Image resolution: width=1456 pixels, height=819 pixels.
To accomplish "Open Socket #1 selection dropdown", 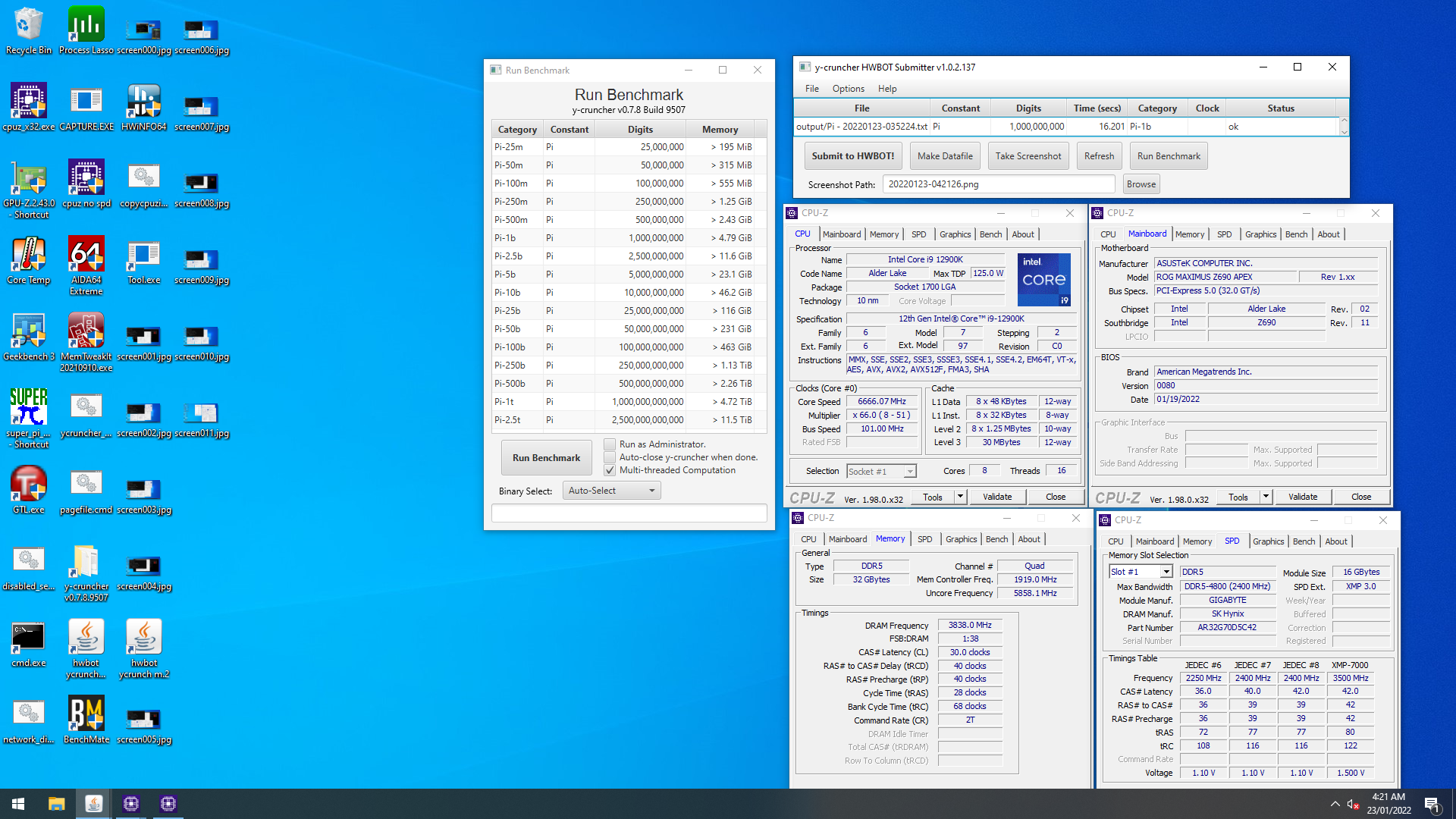I will 881,471.
